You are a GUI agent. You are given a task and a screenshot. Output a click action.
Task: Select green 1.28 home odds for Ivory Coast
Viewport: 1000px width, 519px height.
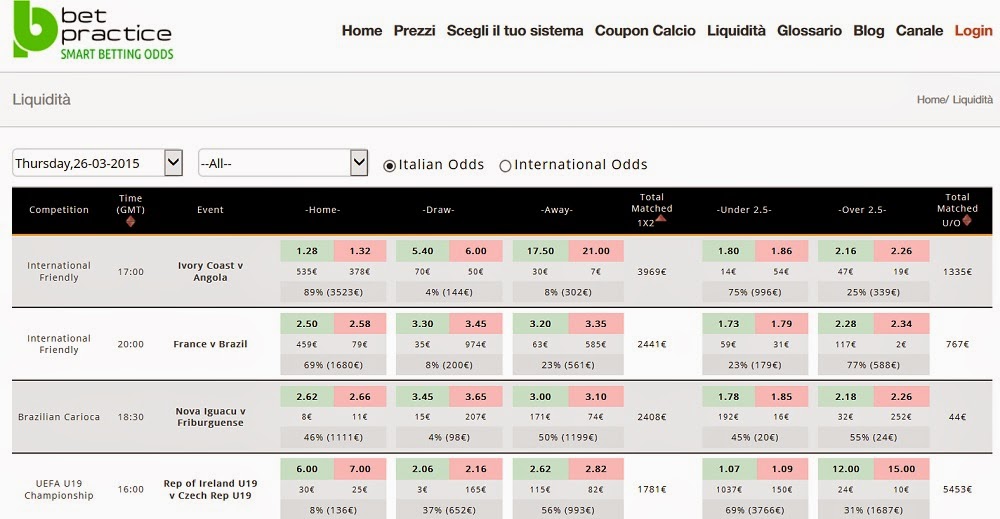pos(307,251)
